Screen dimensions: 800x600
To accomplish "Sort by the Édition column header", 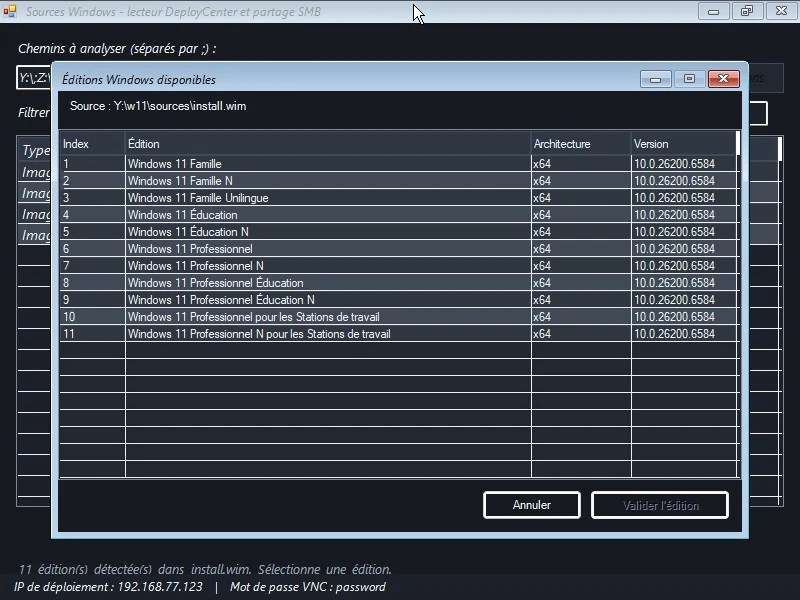I will [x=328, y=144].
